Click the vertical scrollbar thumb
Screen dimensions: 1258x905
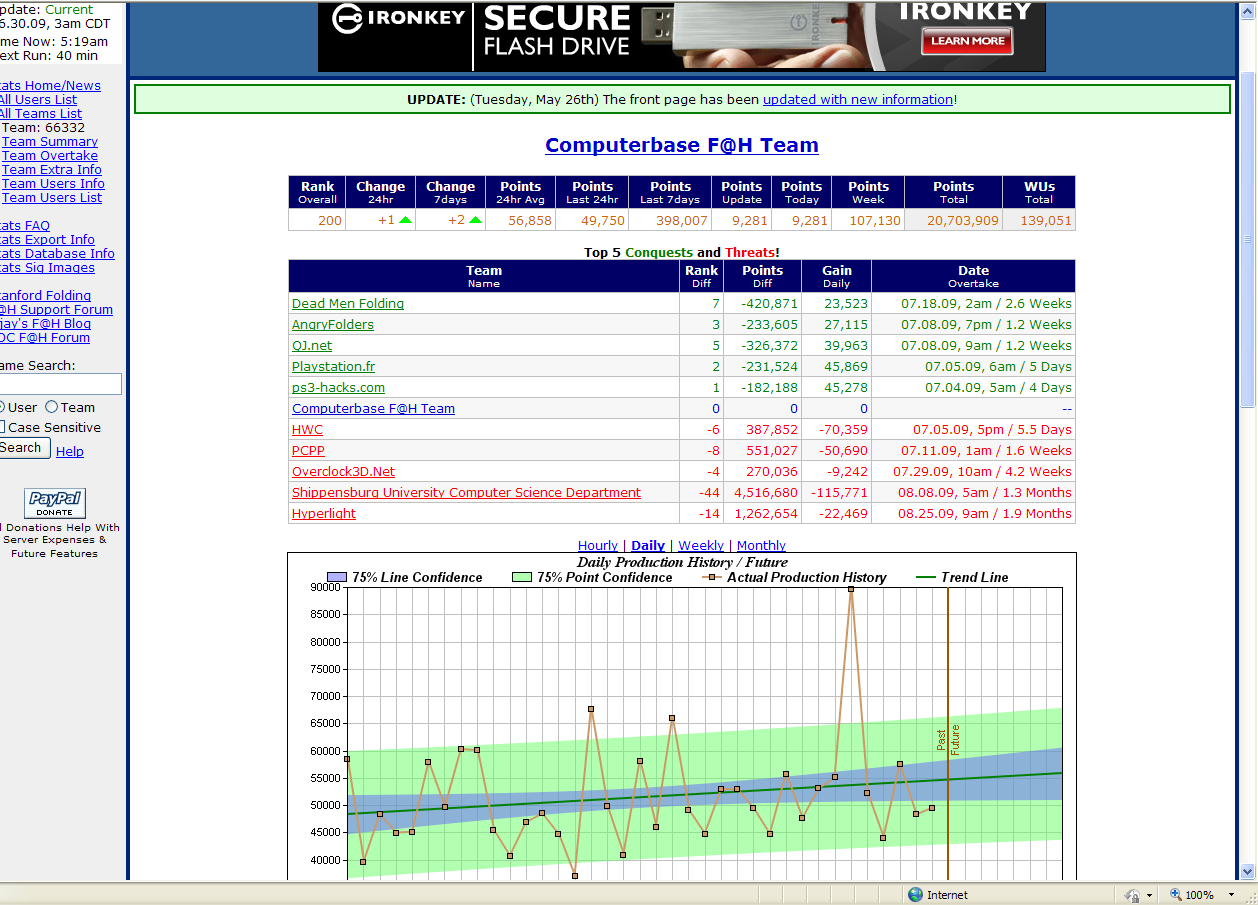[1248, 240]
